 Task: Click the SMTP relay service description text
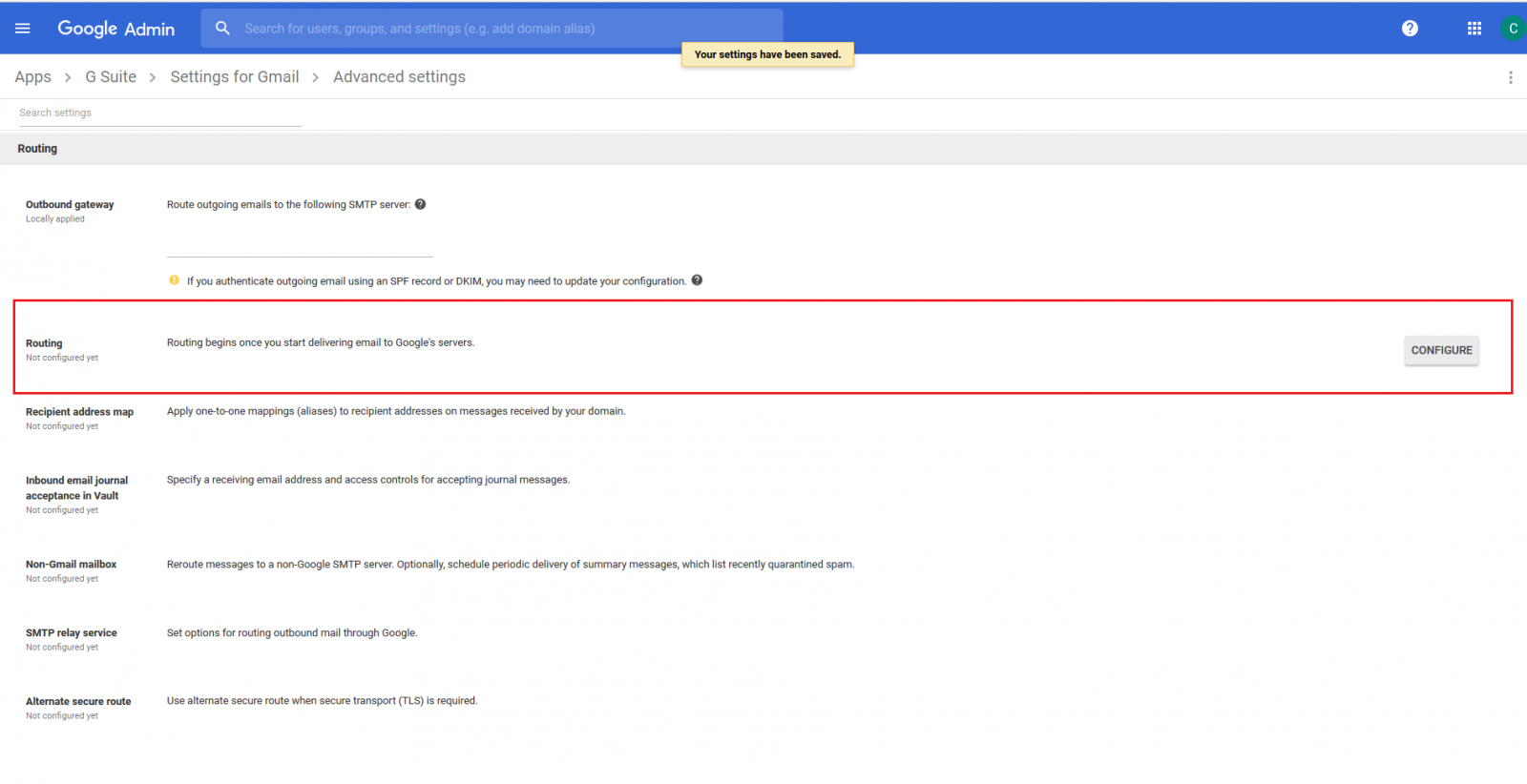pyautogui.click(x=292, y=633)
